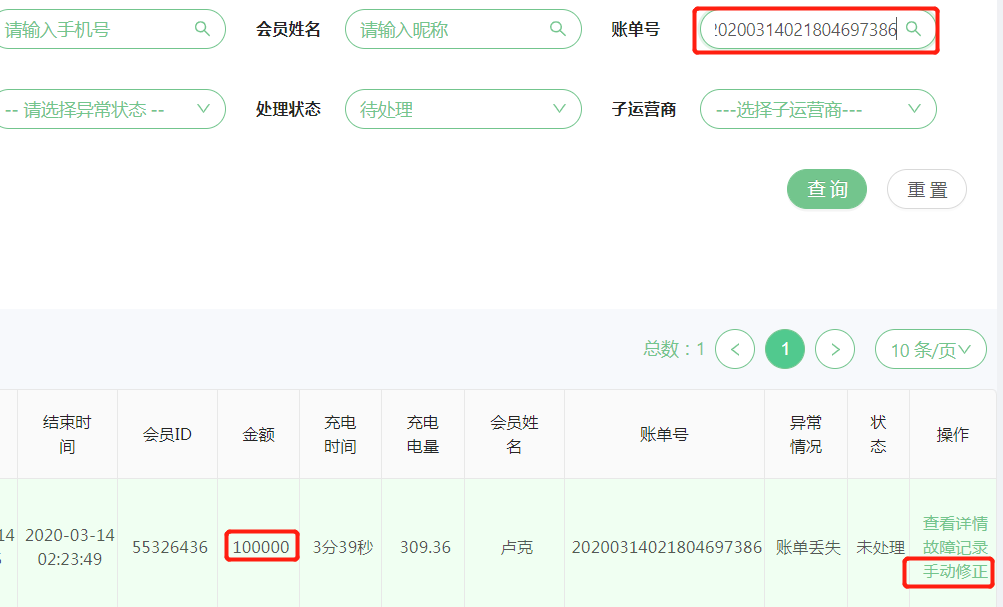The height and width of the screenshot is (607, 1003).
Task: Click the 充电电量 column header
Action: [423, 435]
